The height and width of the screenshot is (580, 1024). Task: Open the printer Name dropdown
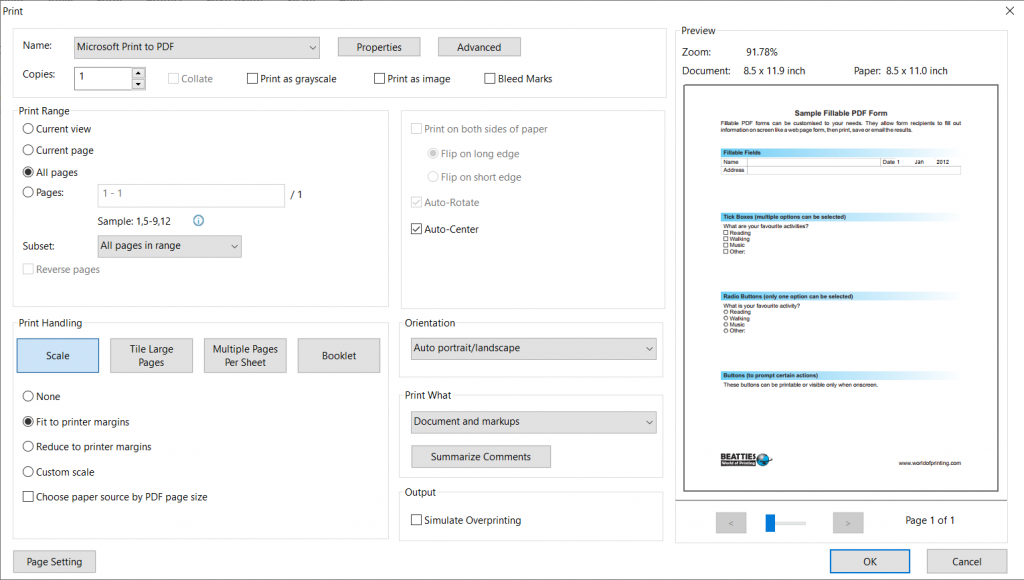(x=197, y=47)
